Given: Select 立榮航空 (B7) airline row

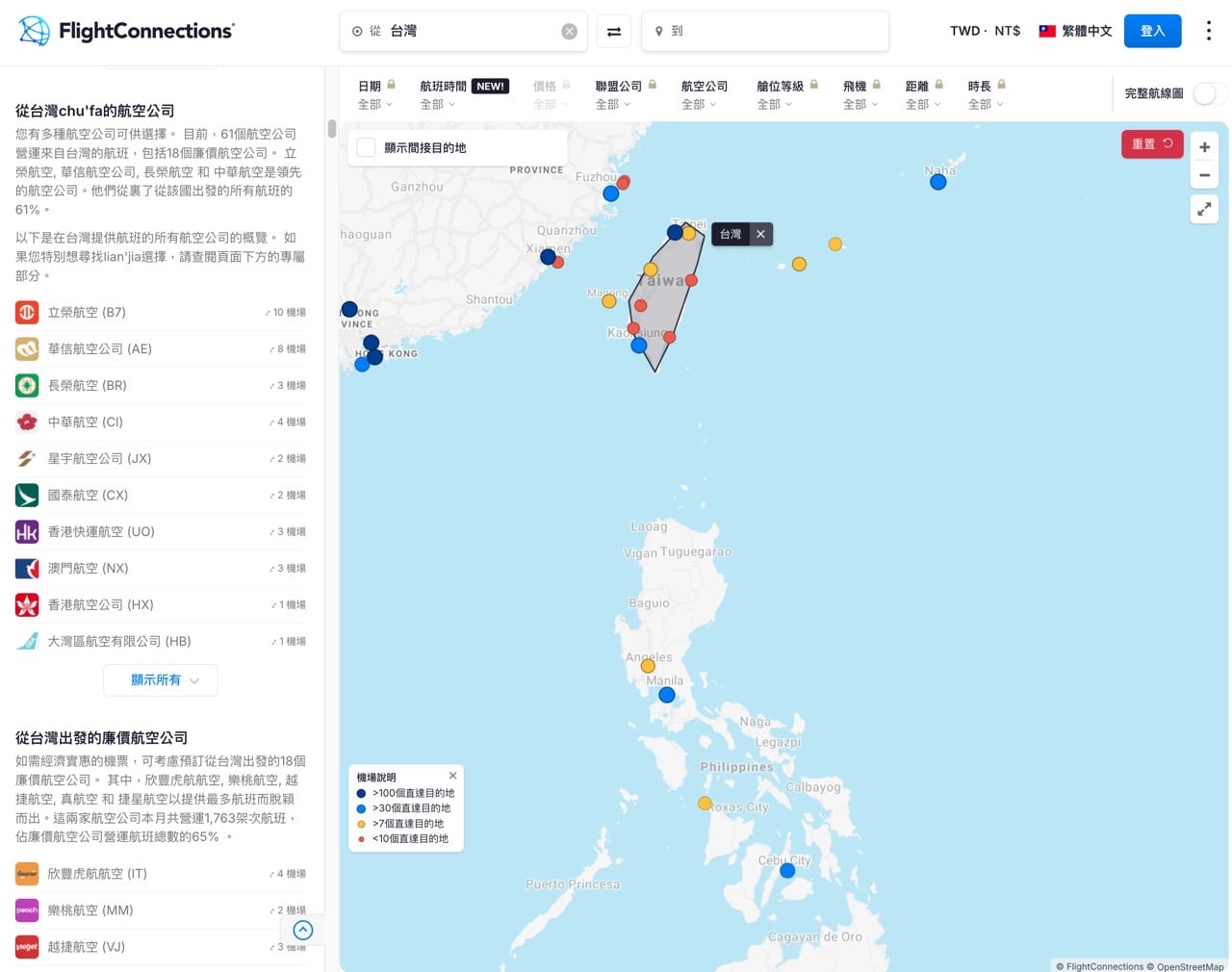Looking at the screenshot, I should pos(161,312).
